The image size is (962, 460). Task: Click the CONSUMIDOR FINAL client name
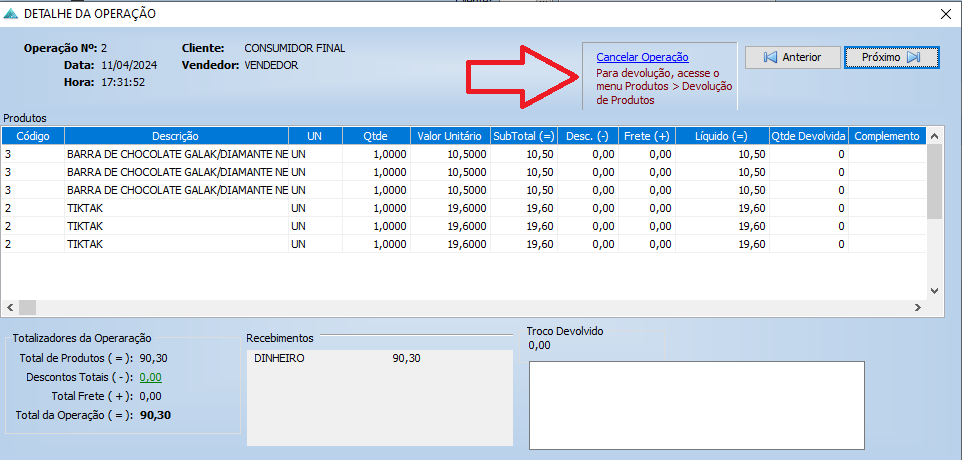[x=294, y=48]
